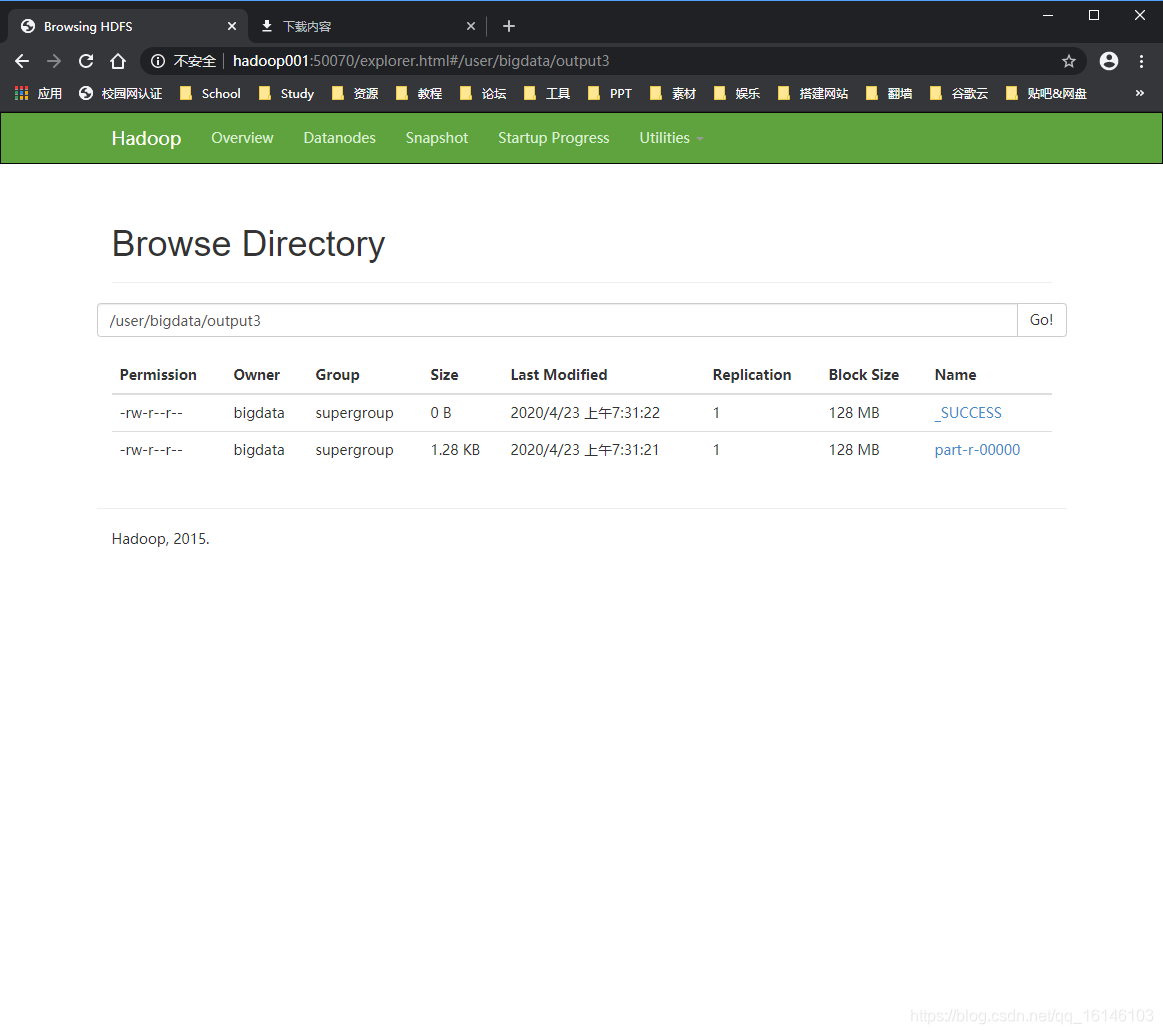The width and height of the screenshot is (1163, 1034).
Task: Click the Group column header
Action: coord(337,375)
